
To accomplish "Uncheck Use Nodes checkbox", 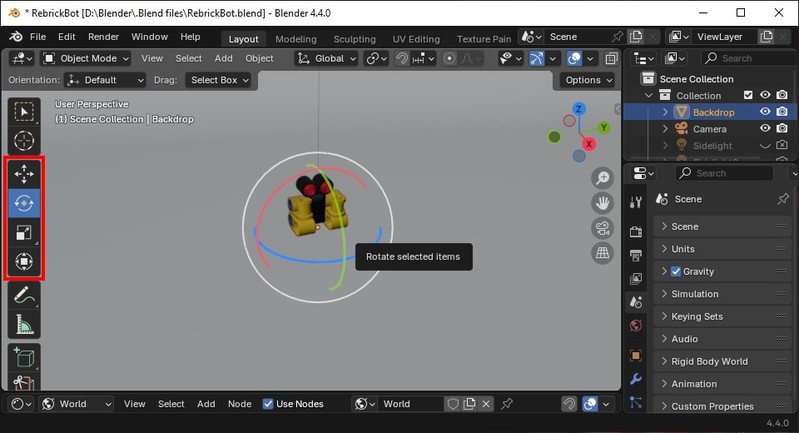I will [268, 404].
